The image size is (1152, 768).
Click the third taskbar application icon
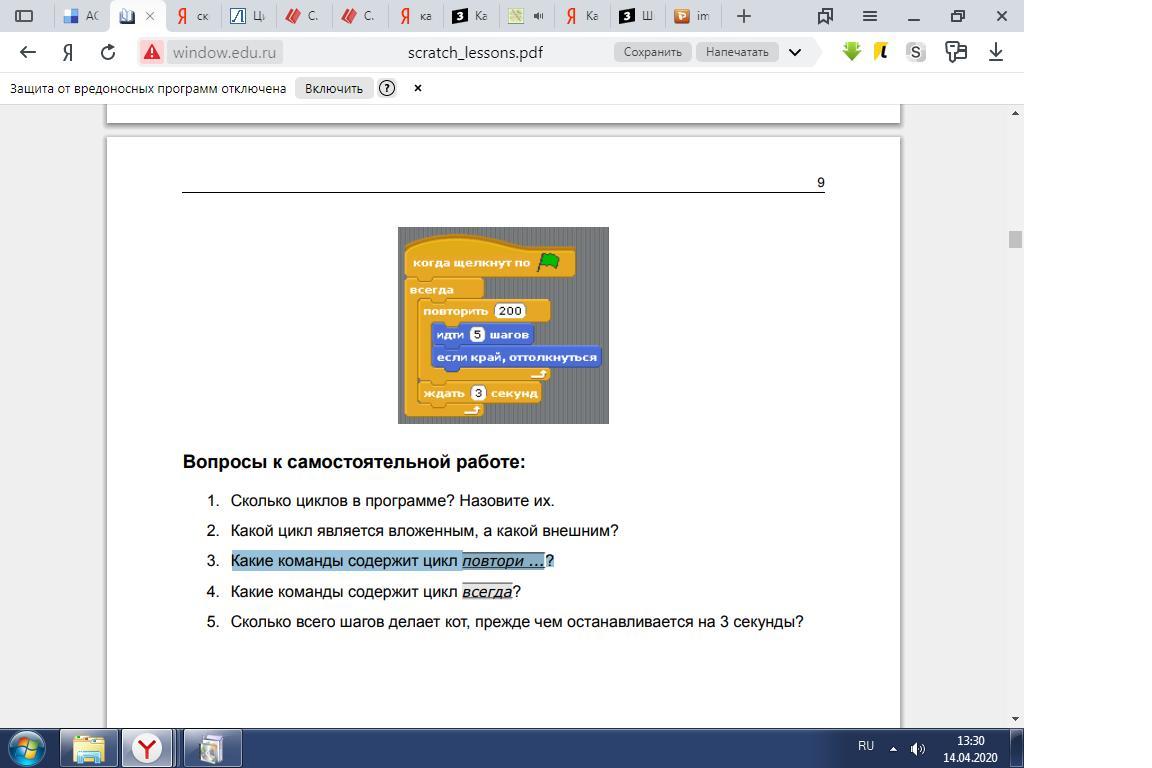click(212, 749)
